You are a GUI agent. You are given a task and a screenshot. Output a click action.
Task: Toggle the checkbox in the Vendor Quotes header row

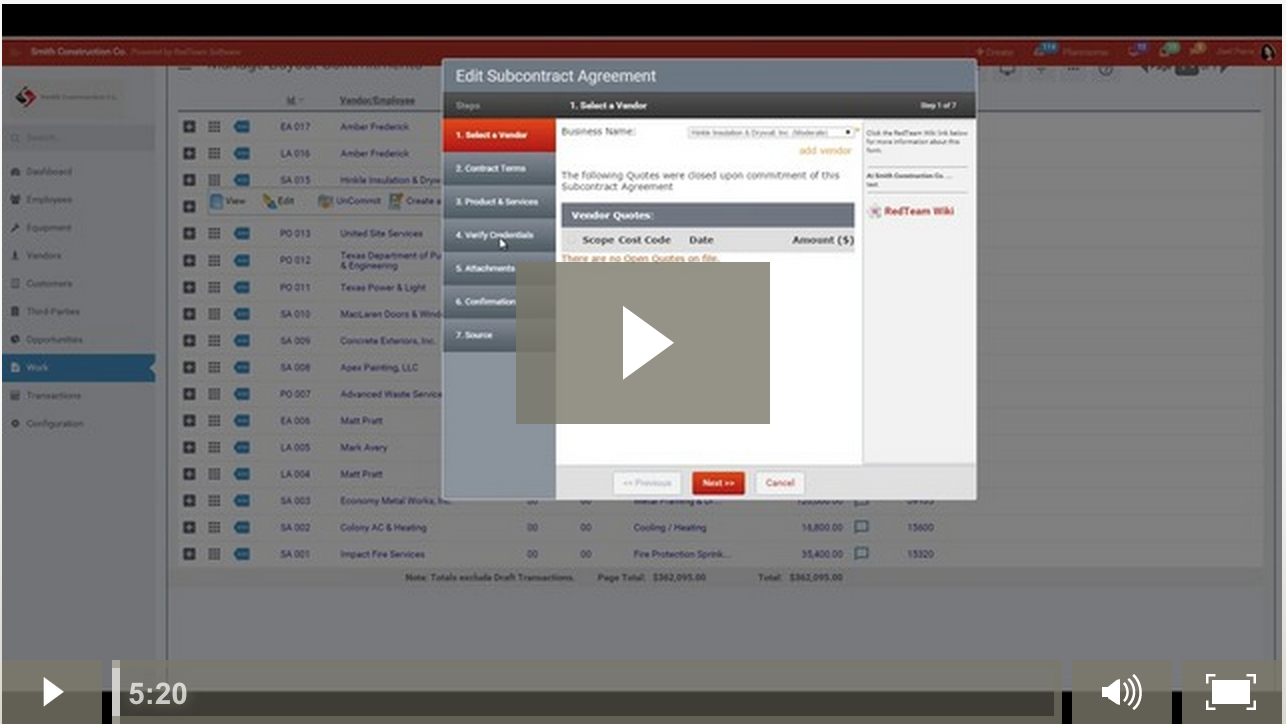pos(572,240)
